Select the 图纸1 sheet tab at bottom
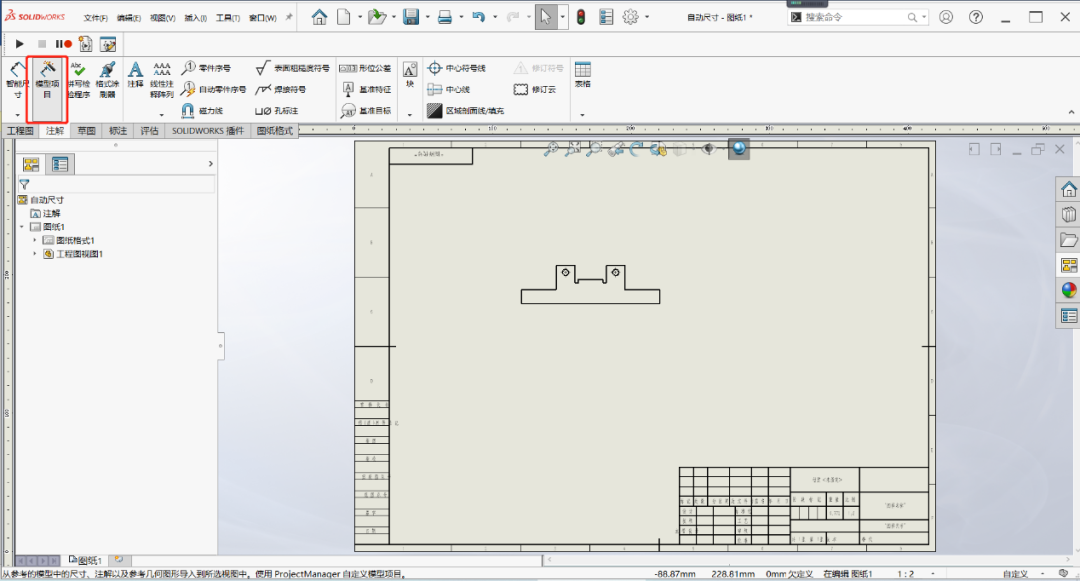Screen dimensions: 1080x581 (x=85, y=560)
